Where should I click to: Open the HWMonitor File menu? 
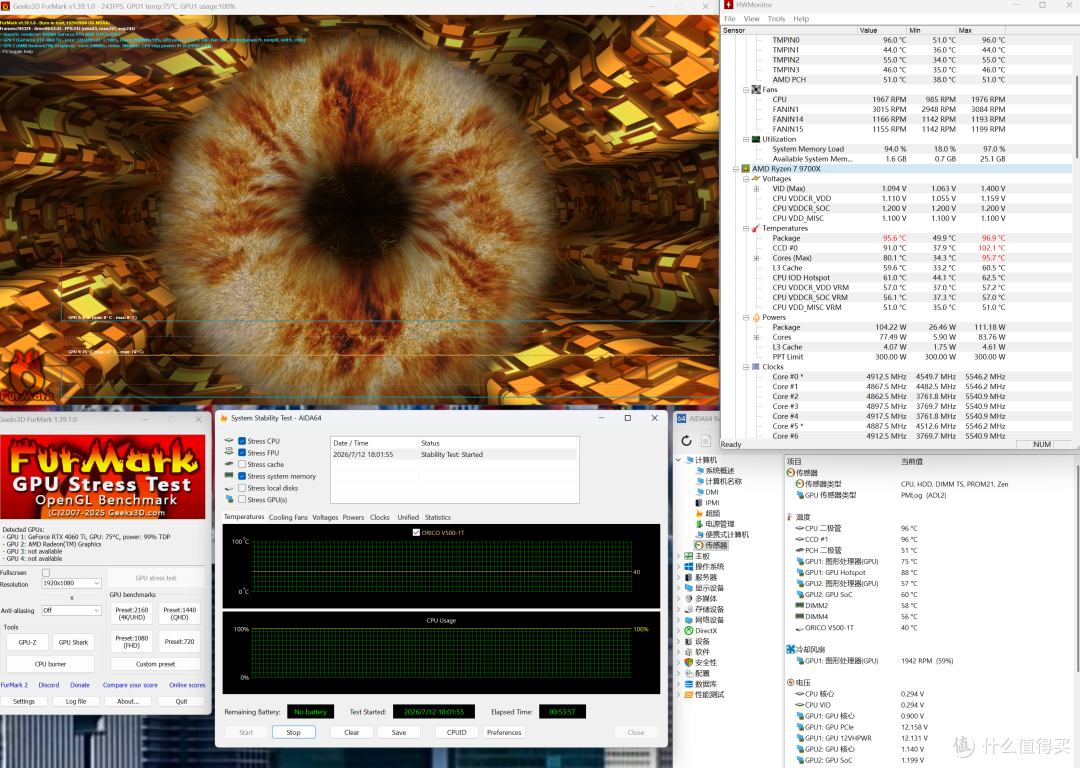[730, 19]
